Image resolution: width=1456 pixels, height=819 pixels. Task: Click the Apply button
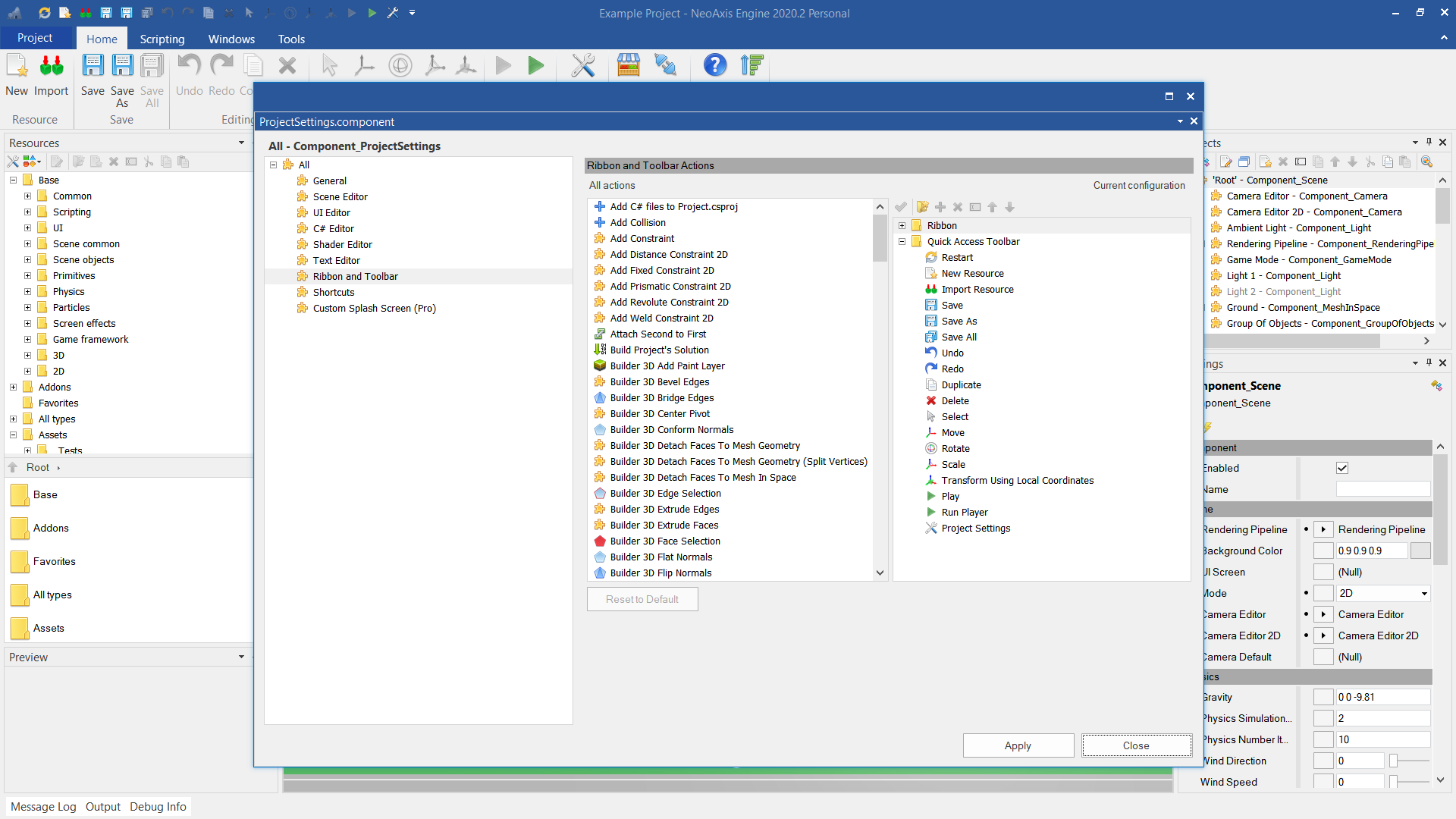coord(1018,745)
